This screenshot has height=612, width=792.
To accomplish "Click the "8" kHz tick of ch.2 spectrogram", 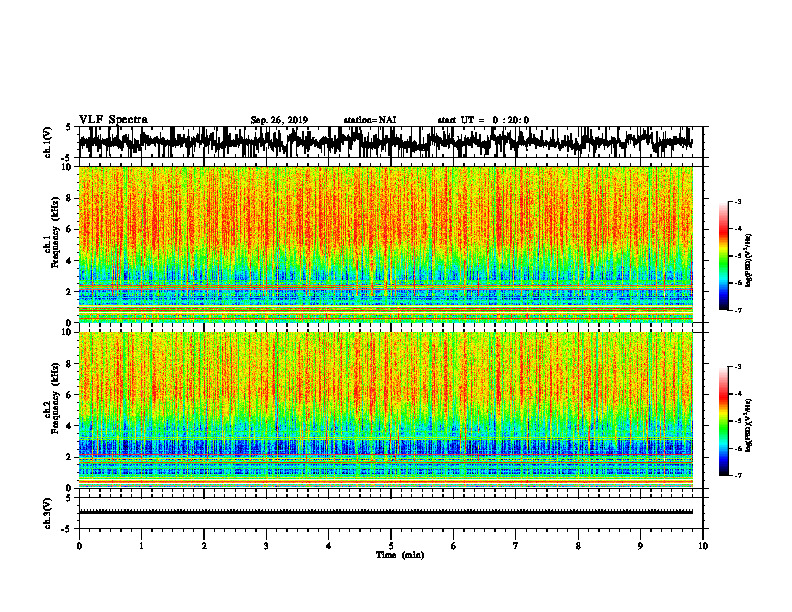I will point(70,364).
